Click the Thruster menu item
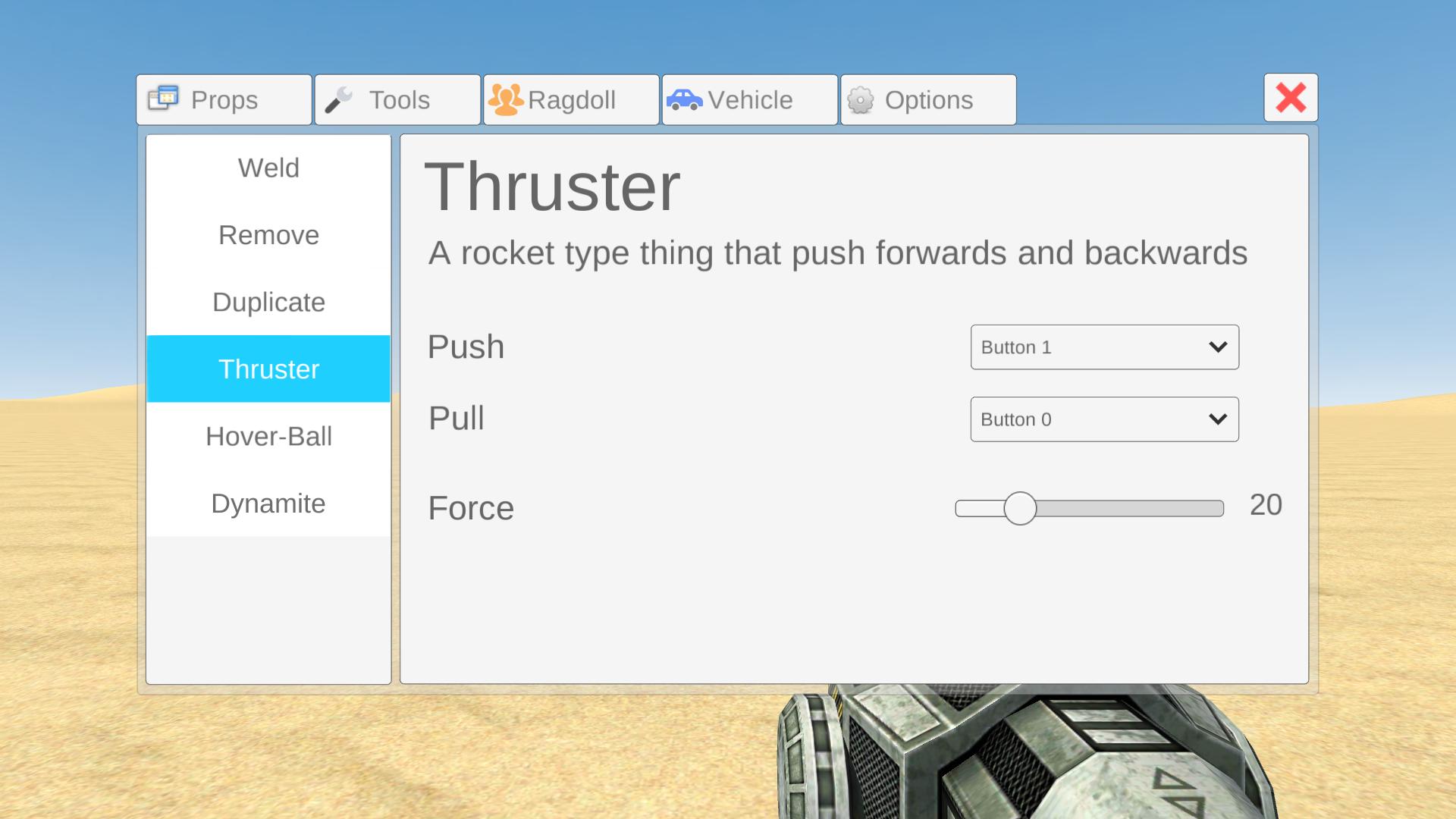This screenshot has width=1456, height=819. [269, 369]
